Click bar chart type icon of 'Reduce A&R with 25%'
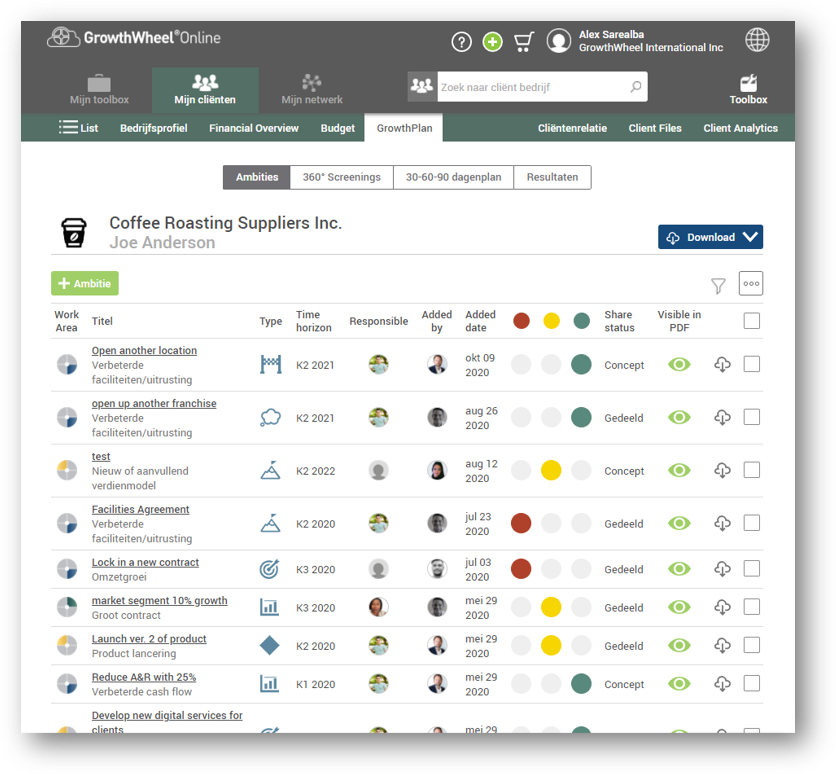This screenshot has width=836, height=774. [269, 683]
